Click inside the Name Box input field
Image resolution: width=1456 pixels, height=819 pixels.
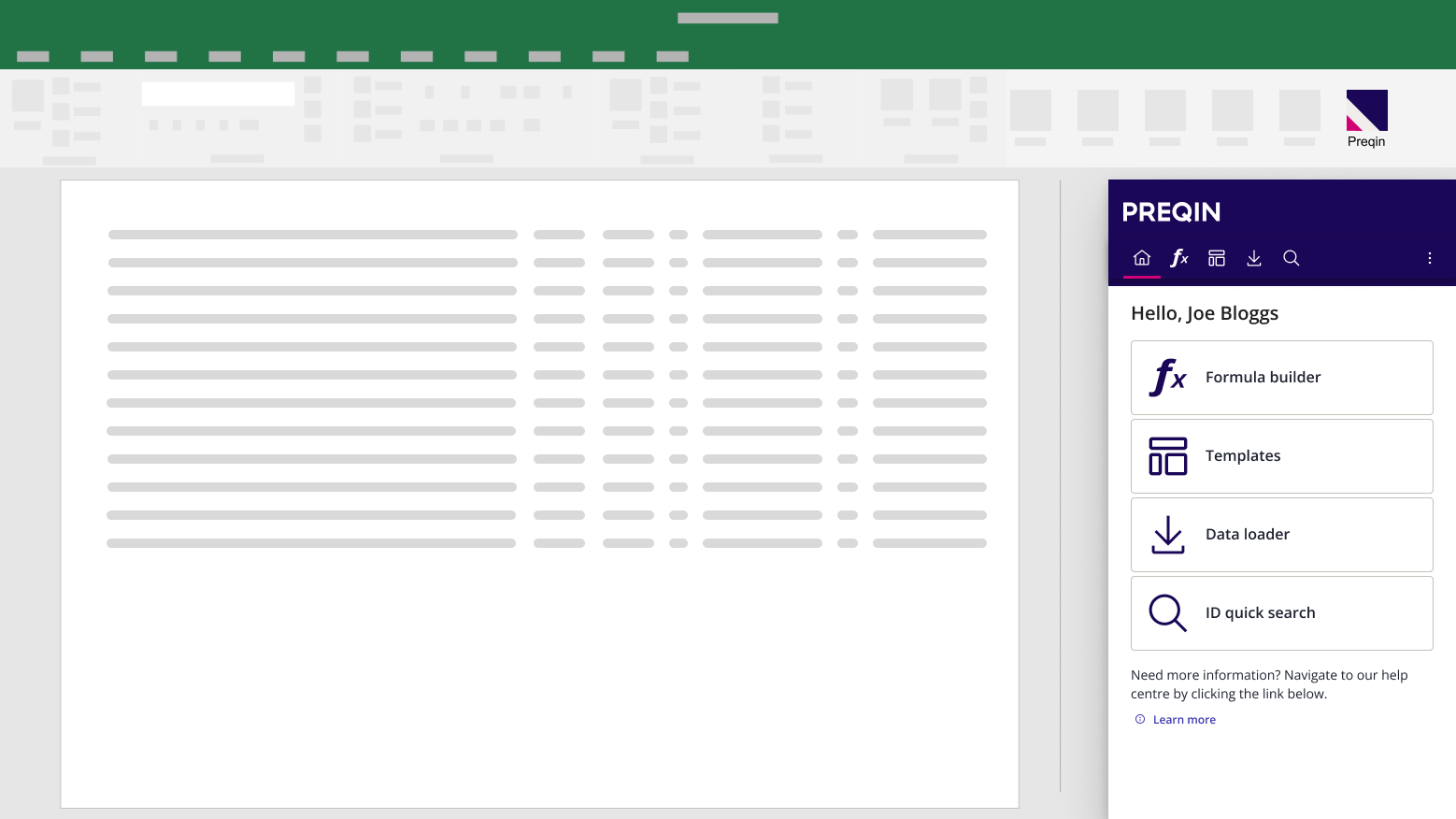tap(218, 93)
